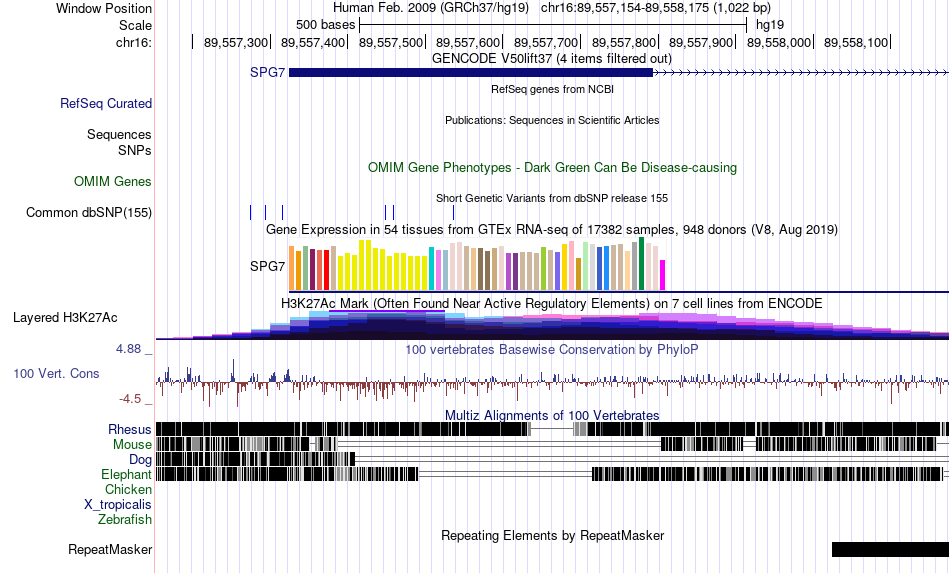This screenshot has height=573, width=950.
Task: Click the SPG7 GTEx expression bar chart
Action: click(x=477, y=265)
